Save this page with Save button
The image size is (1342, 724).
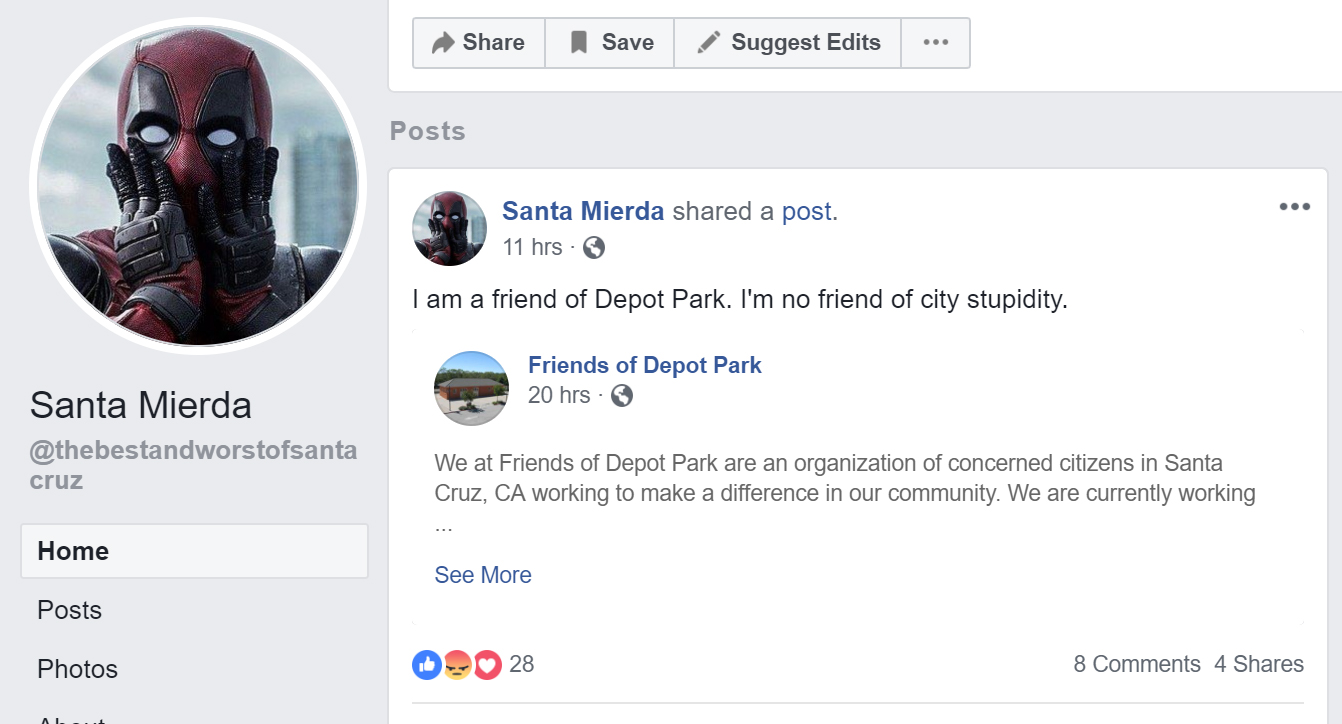(x=610, y=43)
